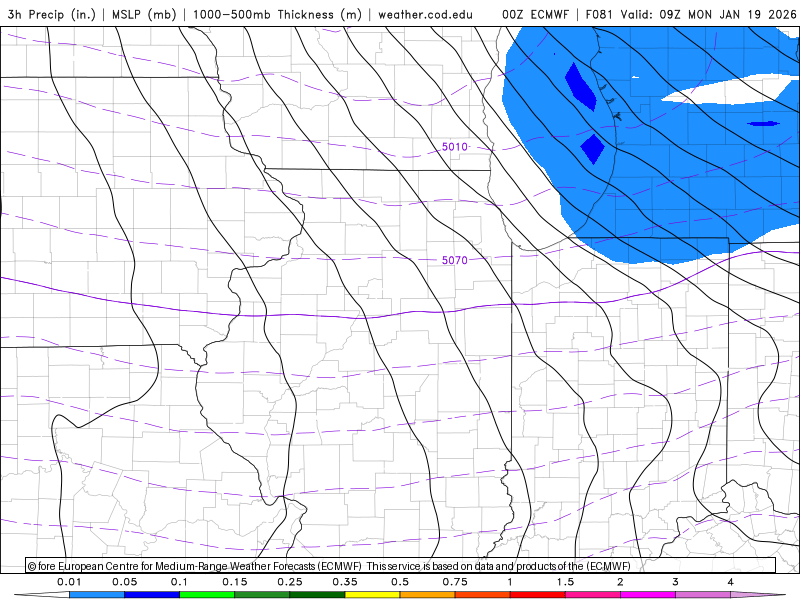Click the light blue 0.01 legend swatch

click(x=97, y=595)
